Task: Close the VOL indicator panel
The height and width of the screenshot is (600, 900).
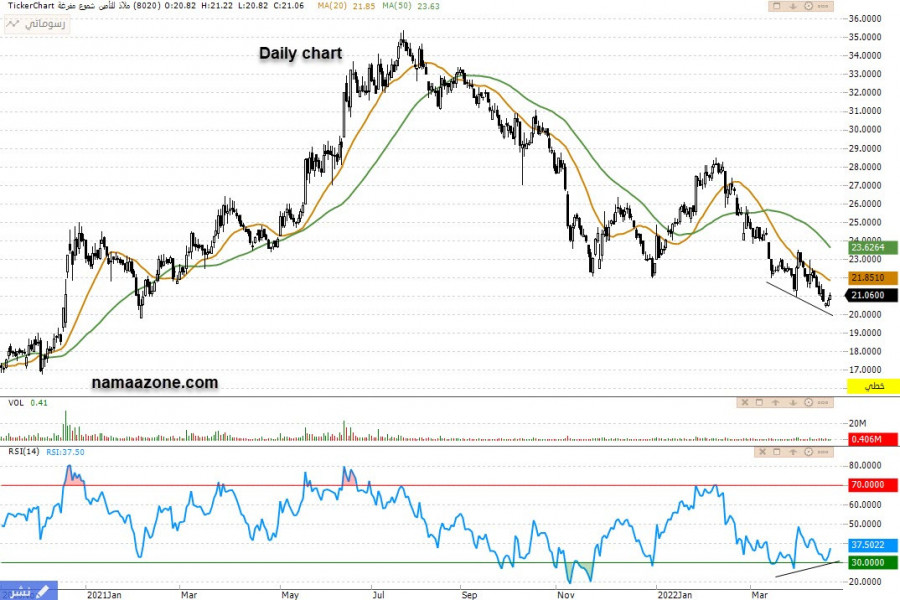Action: tap(745, 402)
